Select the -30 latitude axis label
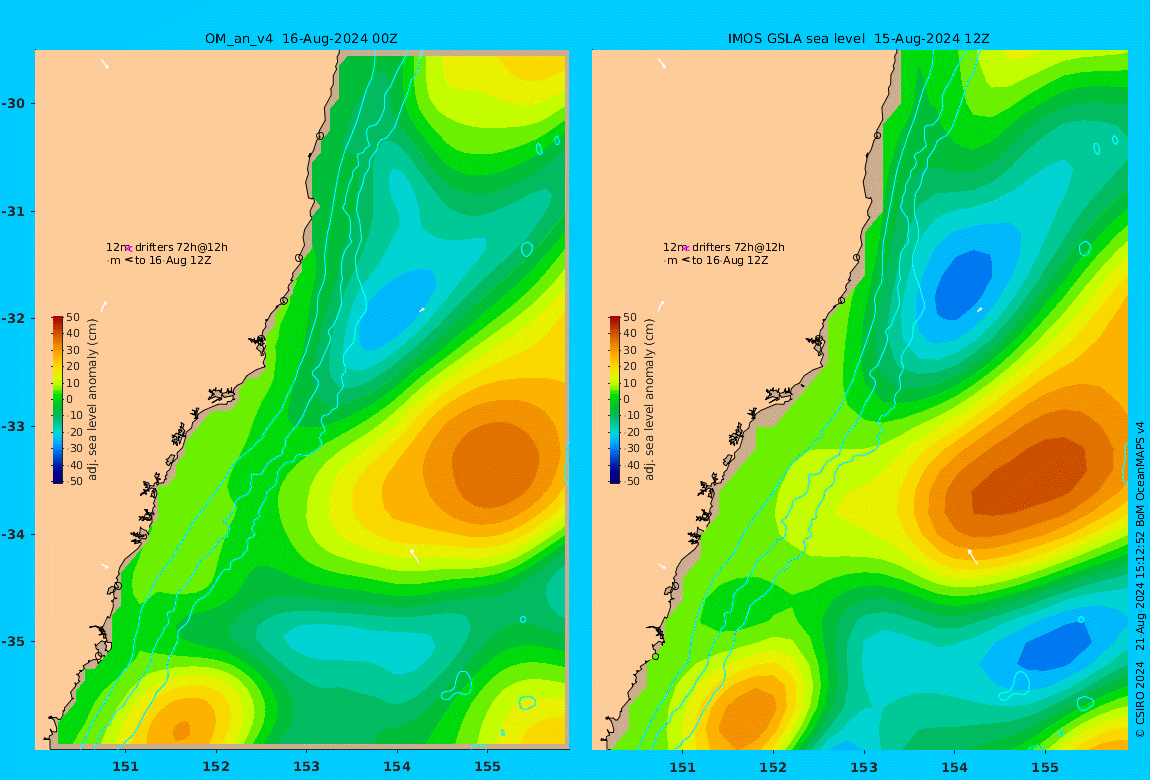Screen dimensions: 1150x780 coord(13,104)
